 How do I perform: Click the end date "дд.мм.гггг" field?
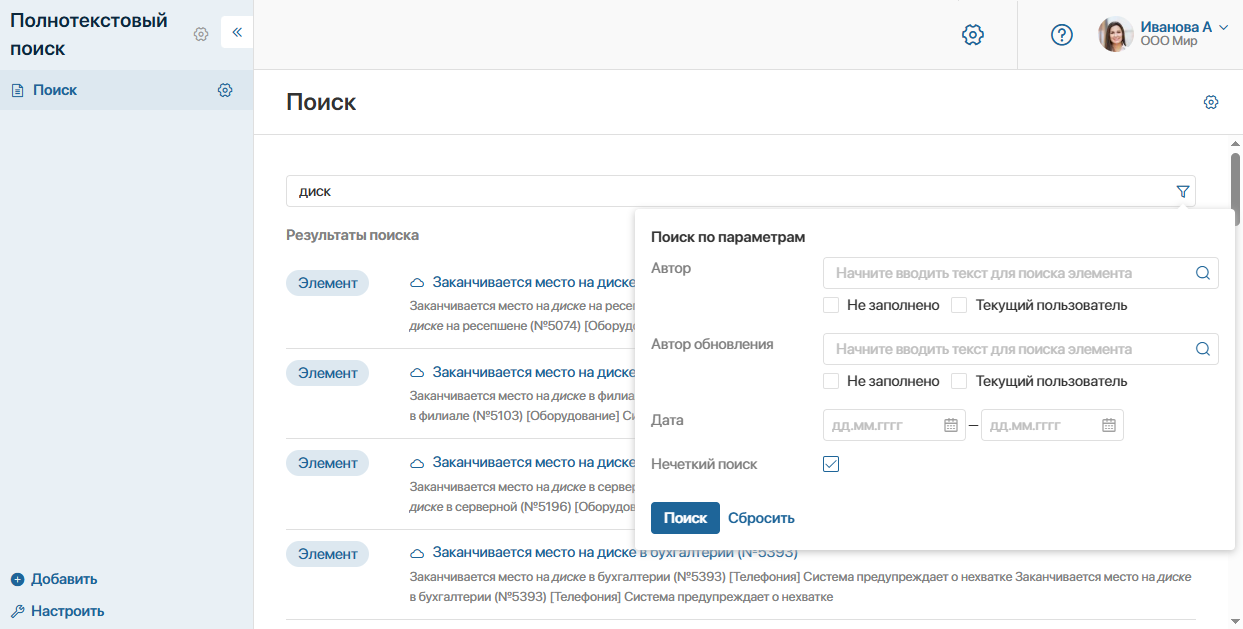(x=1052, y=425)
